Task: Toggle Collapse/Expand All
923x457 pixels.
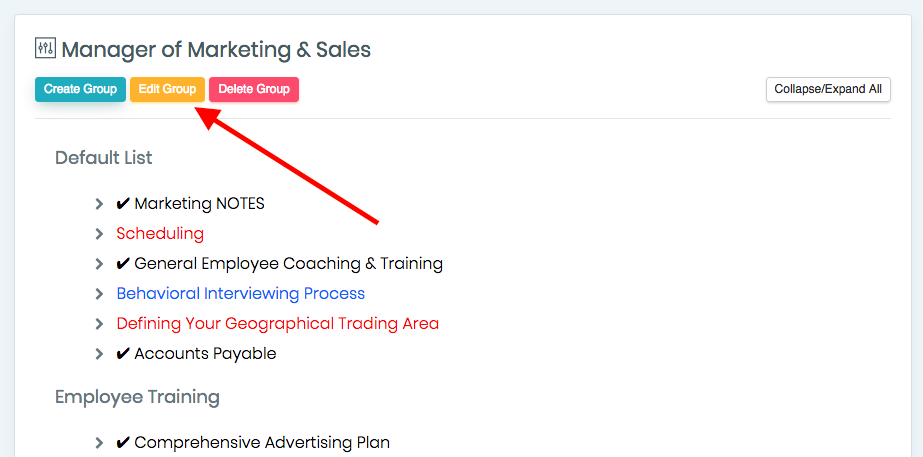Action: pyautogui.click(x=828, y=90)
